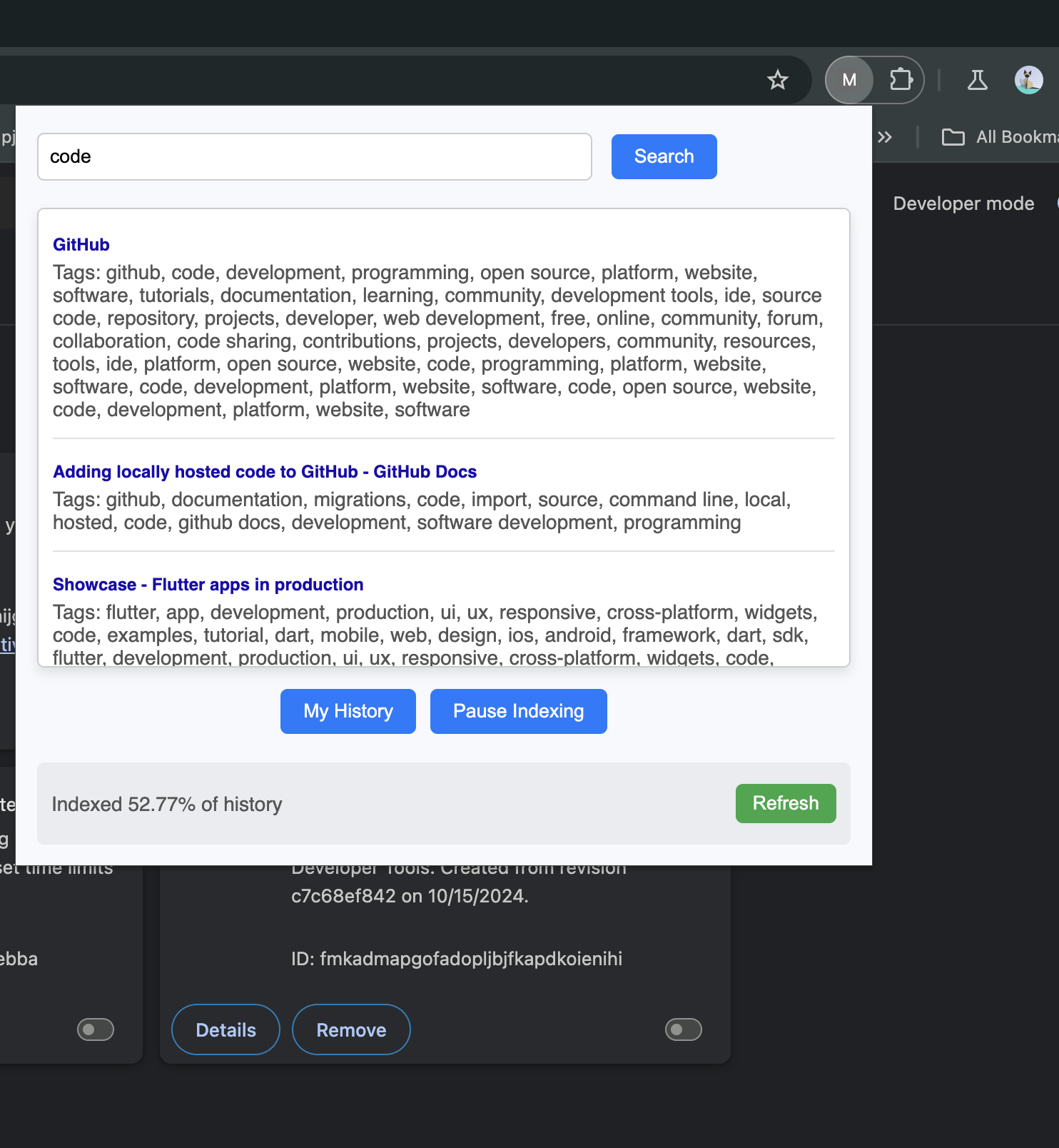Click the Indexed 52.77% of history text
Viewport: 1059px width, 1148px height.
[167, 805]
